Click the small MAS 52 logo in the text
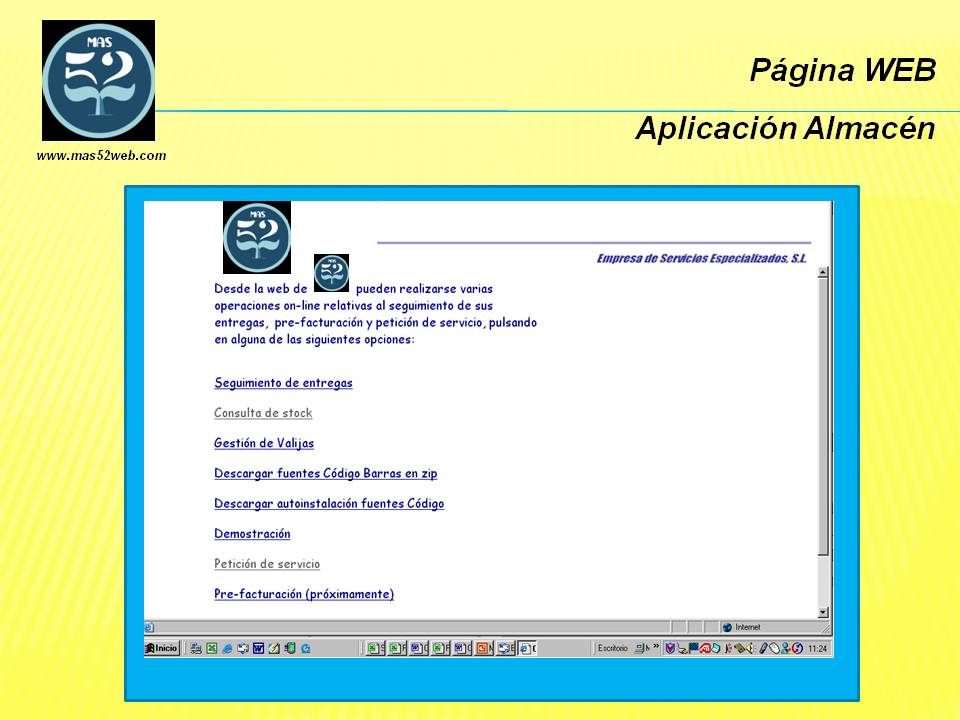The height and width of the screenshot is (720, 960). pos(331,273)
